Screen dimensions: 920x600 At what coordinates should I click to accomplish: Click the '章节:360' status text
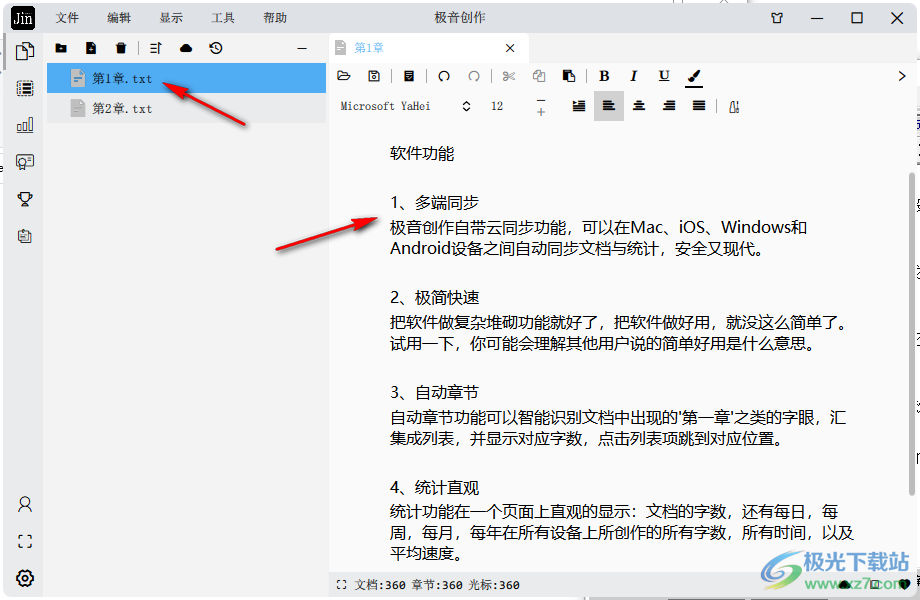click(437, 585)
